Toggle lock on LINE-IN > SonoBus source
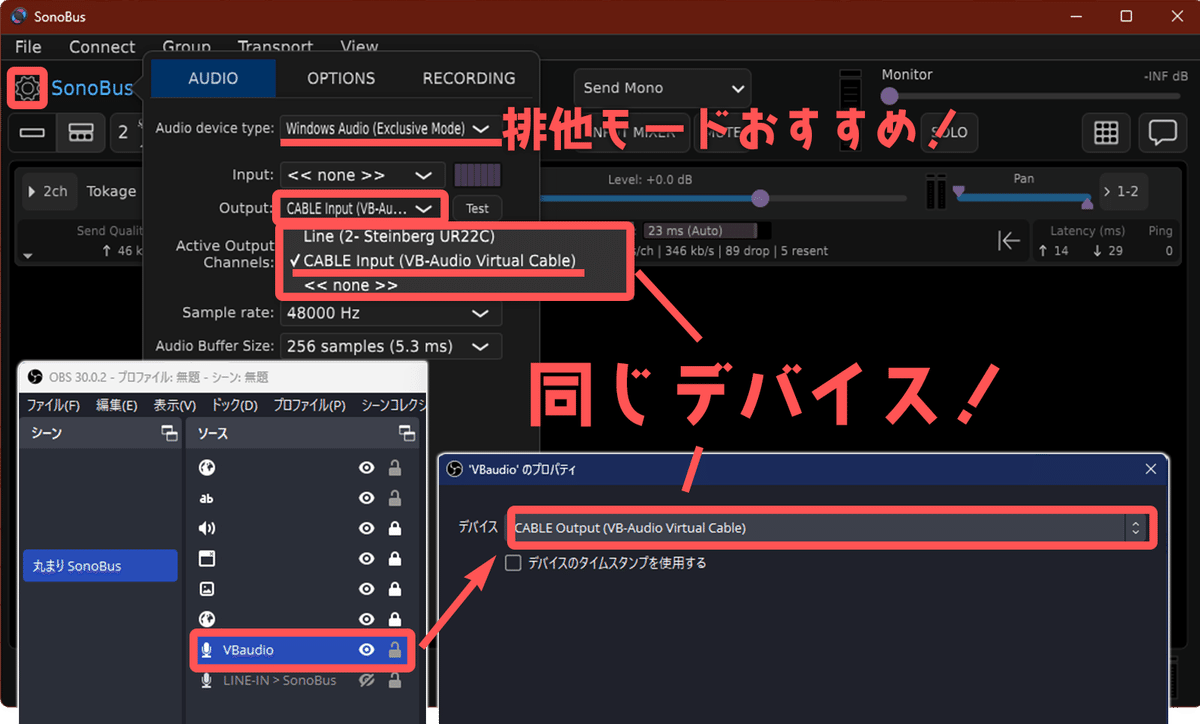 (x=395, y=680)
